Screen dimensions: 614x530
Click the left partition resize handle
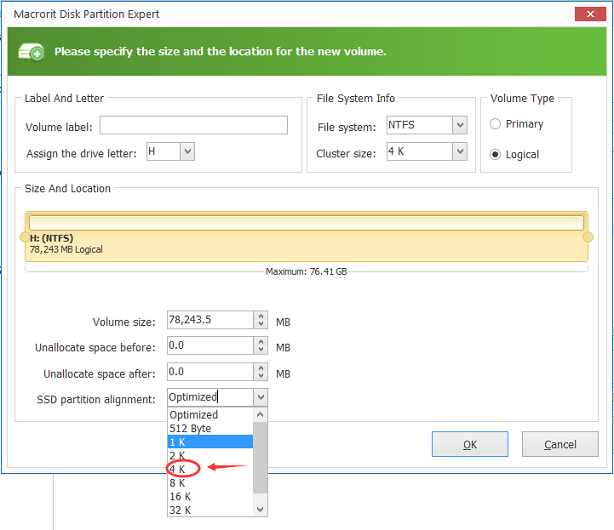(x=24, y=237)
